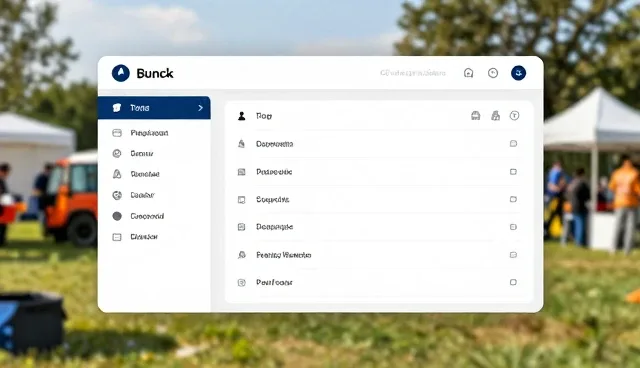Tick the checkbox in the fourth list row

pyautogui.click(x=513, y=200)
